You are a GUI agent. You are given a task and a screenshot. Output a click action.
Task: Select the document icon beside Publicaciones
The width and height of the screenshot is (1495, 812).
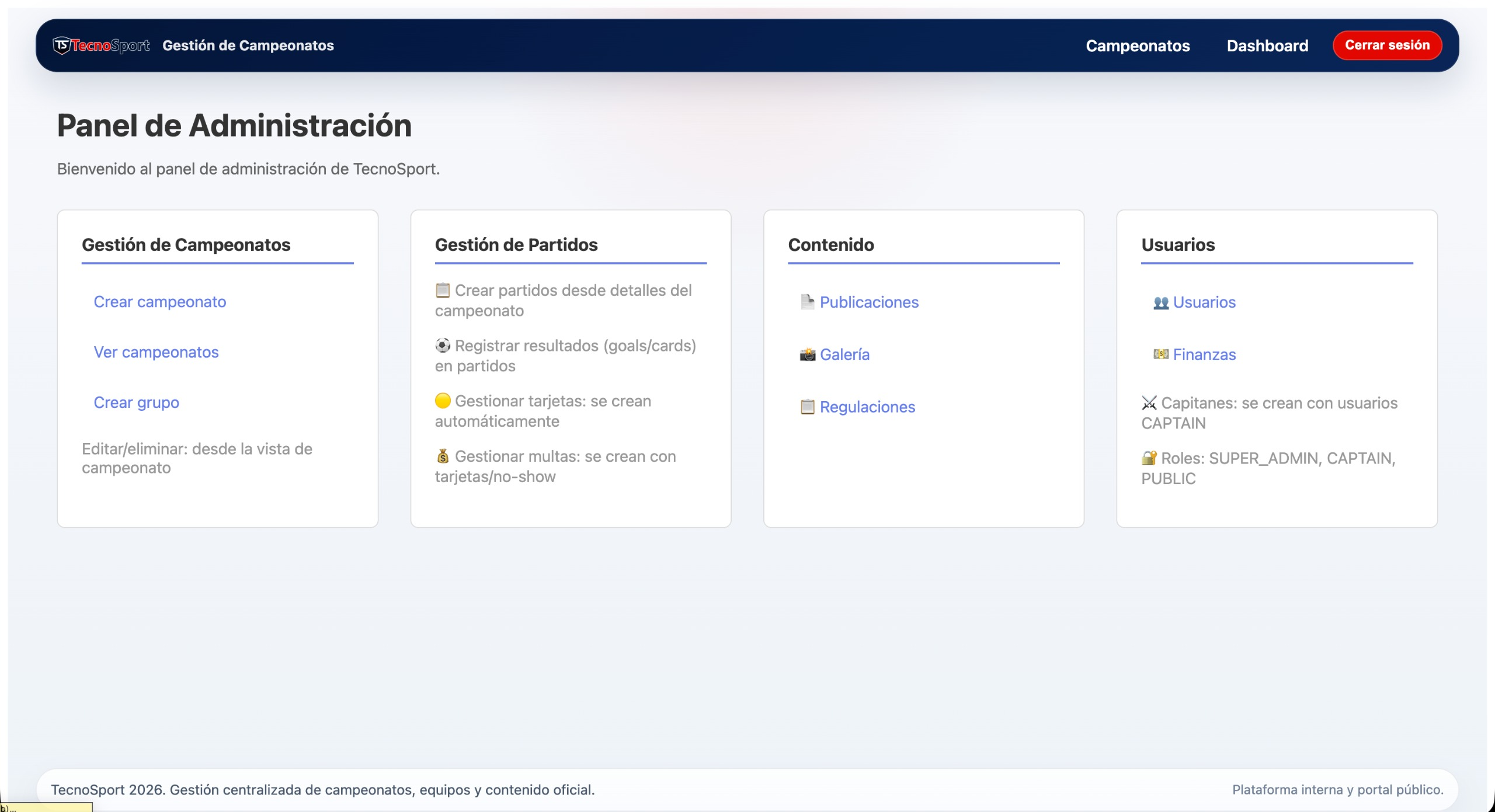tap(808, 302)
